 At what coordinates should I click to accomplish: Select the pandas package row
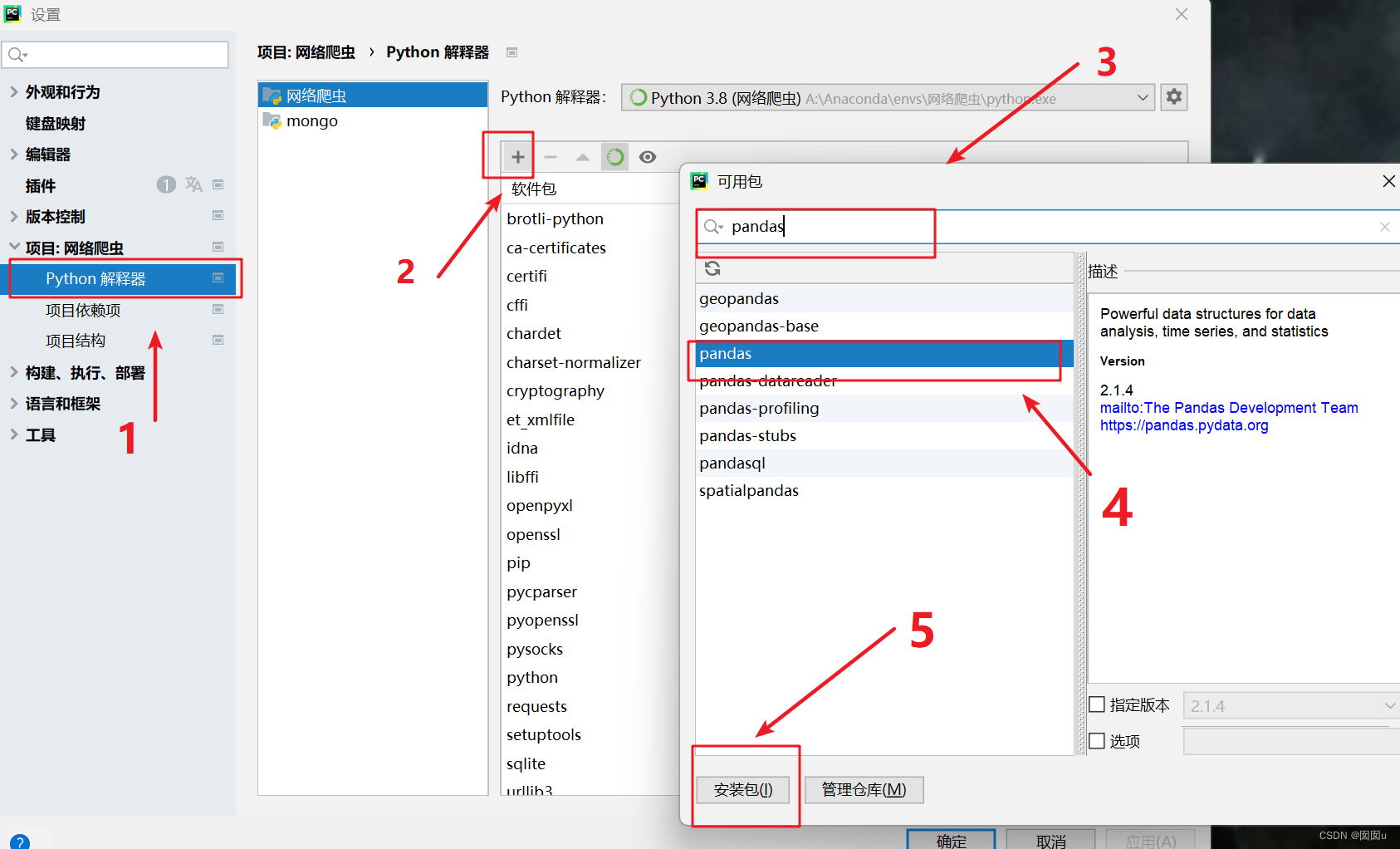pos(884,353)
